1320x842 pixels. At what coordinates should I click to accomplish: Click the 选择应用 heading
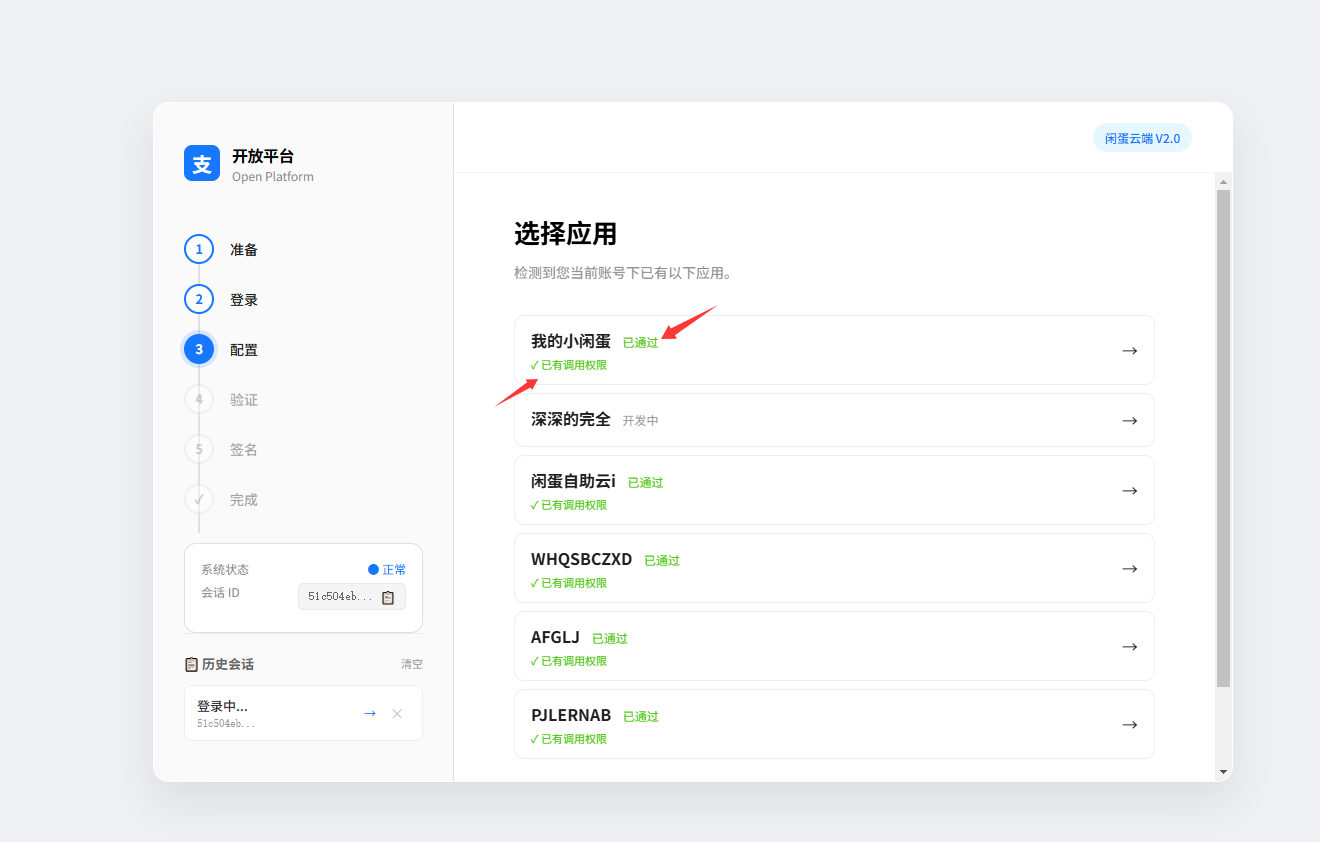pyautogui.click(x=565, y=234)
